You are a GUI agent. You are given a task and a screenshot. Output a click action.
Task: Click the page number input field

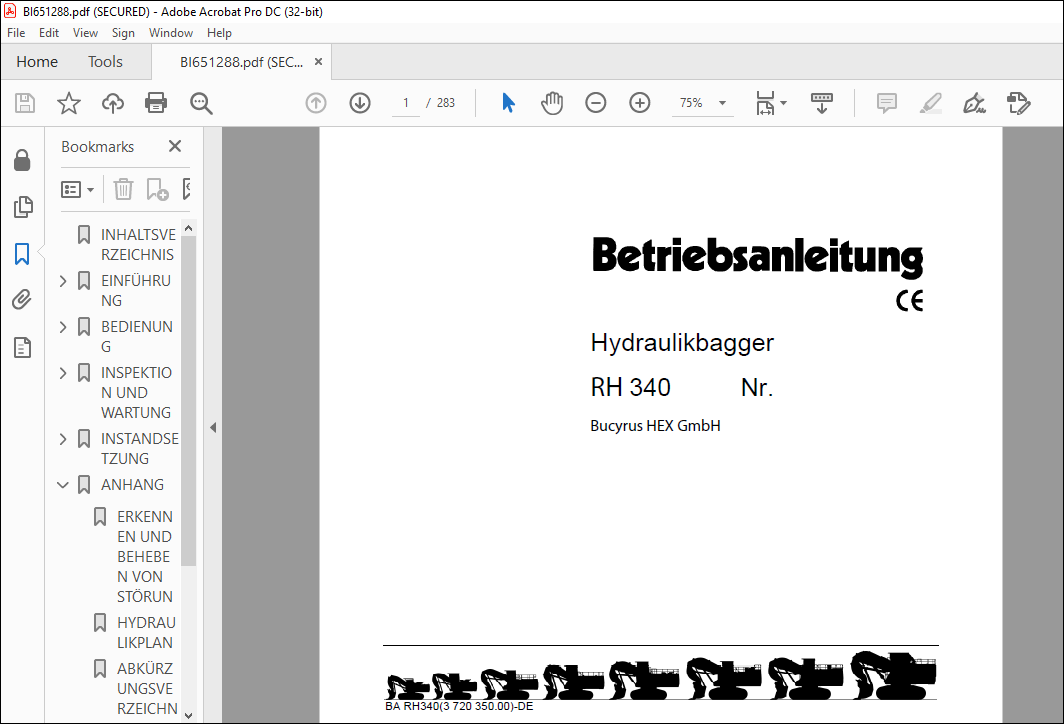pyautogui.click(x=406, y=103)
